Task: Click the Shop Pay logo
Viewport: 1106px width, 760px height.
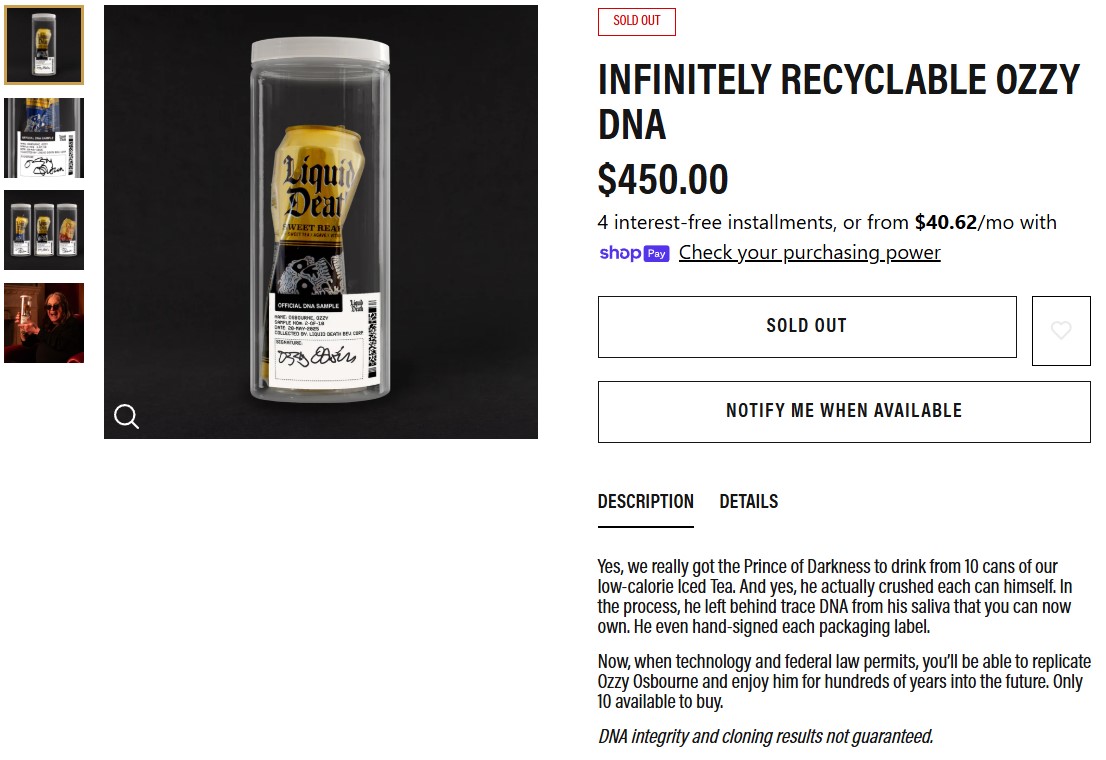Action: click(634, 253)
